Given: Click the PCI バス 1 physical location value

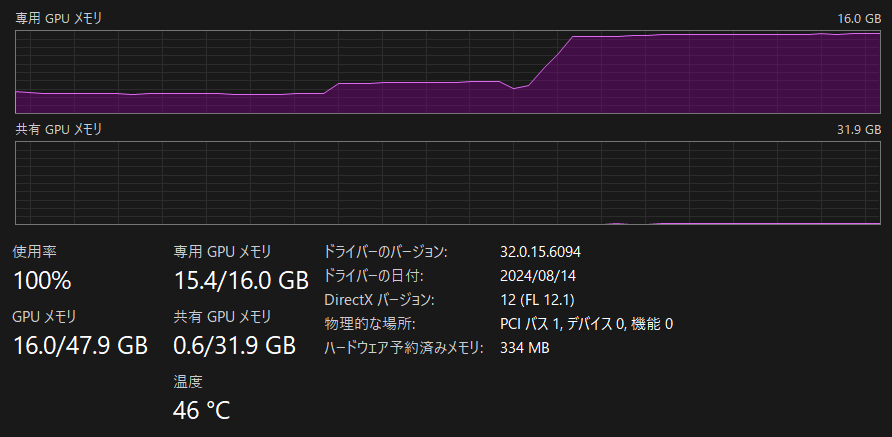Looking at the screenshot, I should pyautogui.click(x=586, y=324).
